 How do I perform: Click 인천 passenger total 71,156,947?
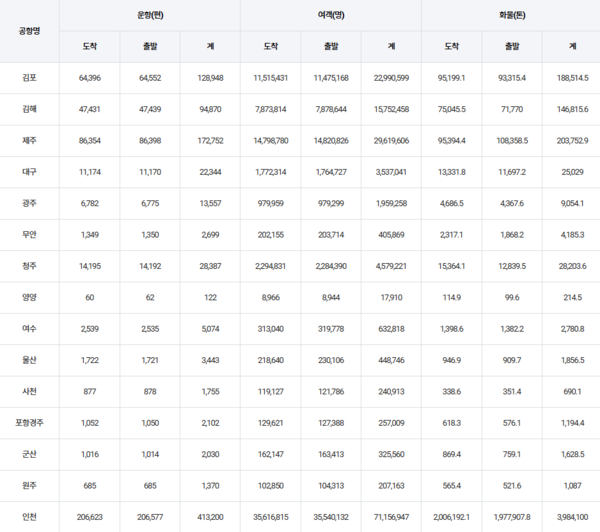[391, 517]
